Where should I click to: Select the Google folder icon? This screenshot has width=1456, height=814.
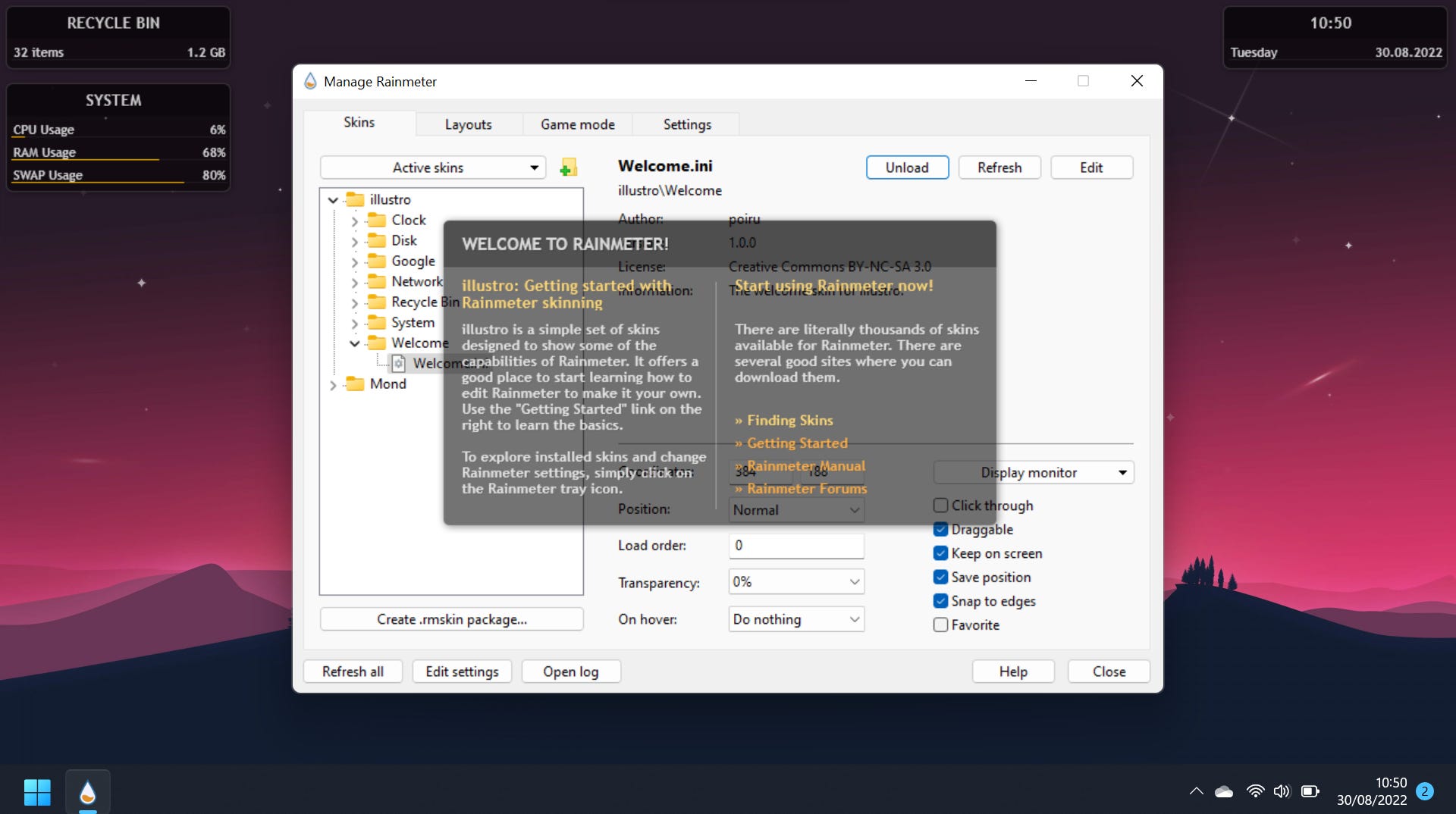point(377,261)
